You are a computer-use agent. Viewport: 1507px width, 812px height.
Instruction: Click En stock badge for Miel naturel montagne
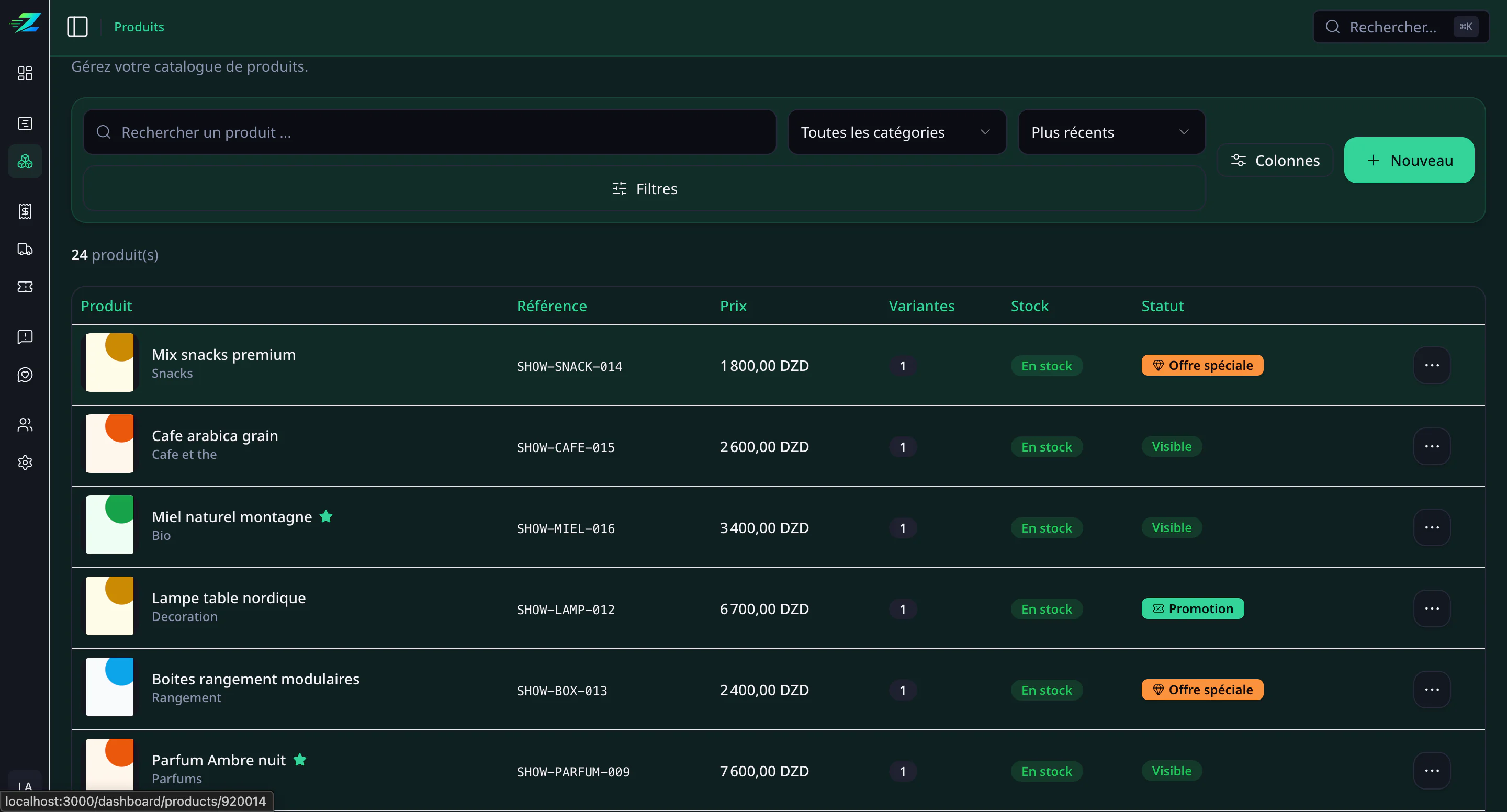[1047, 528]
